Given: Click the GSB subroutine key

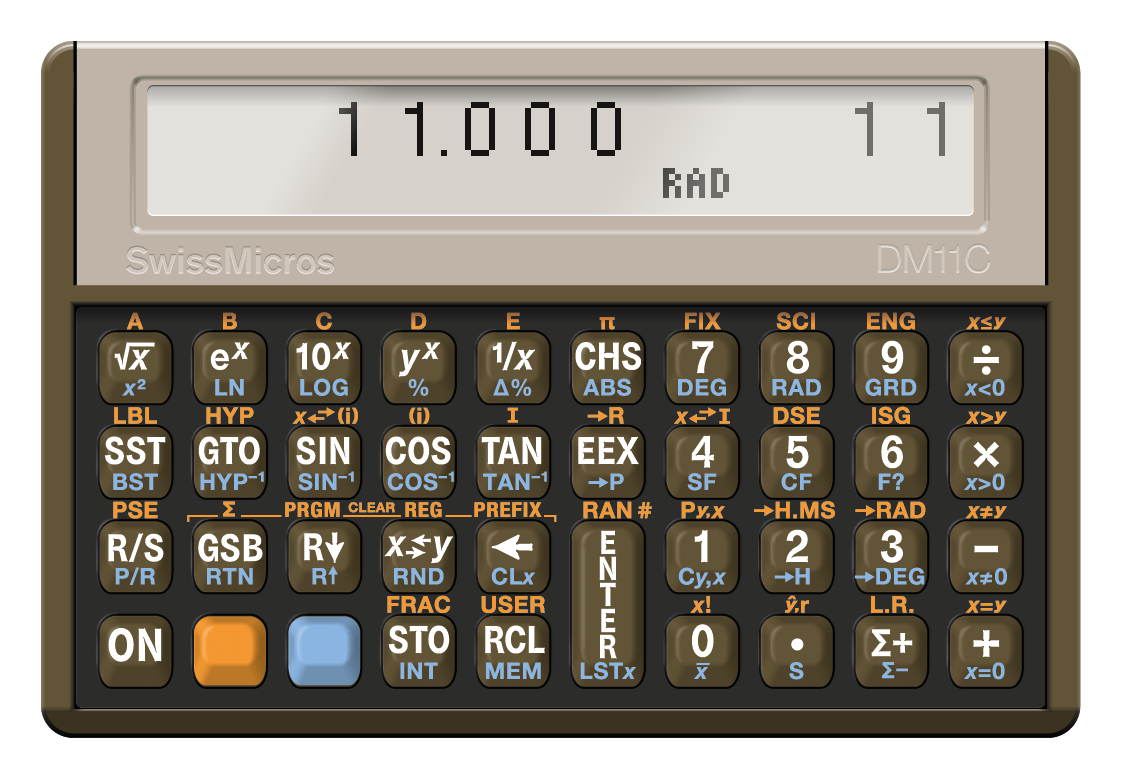Looking at the screenshot, I should (x=229, y=557).
